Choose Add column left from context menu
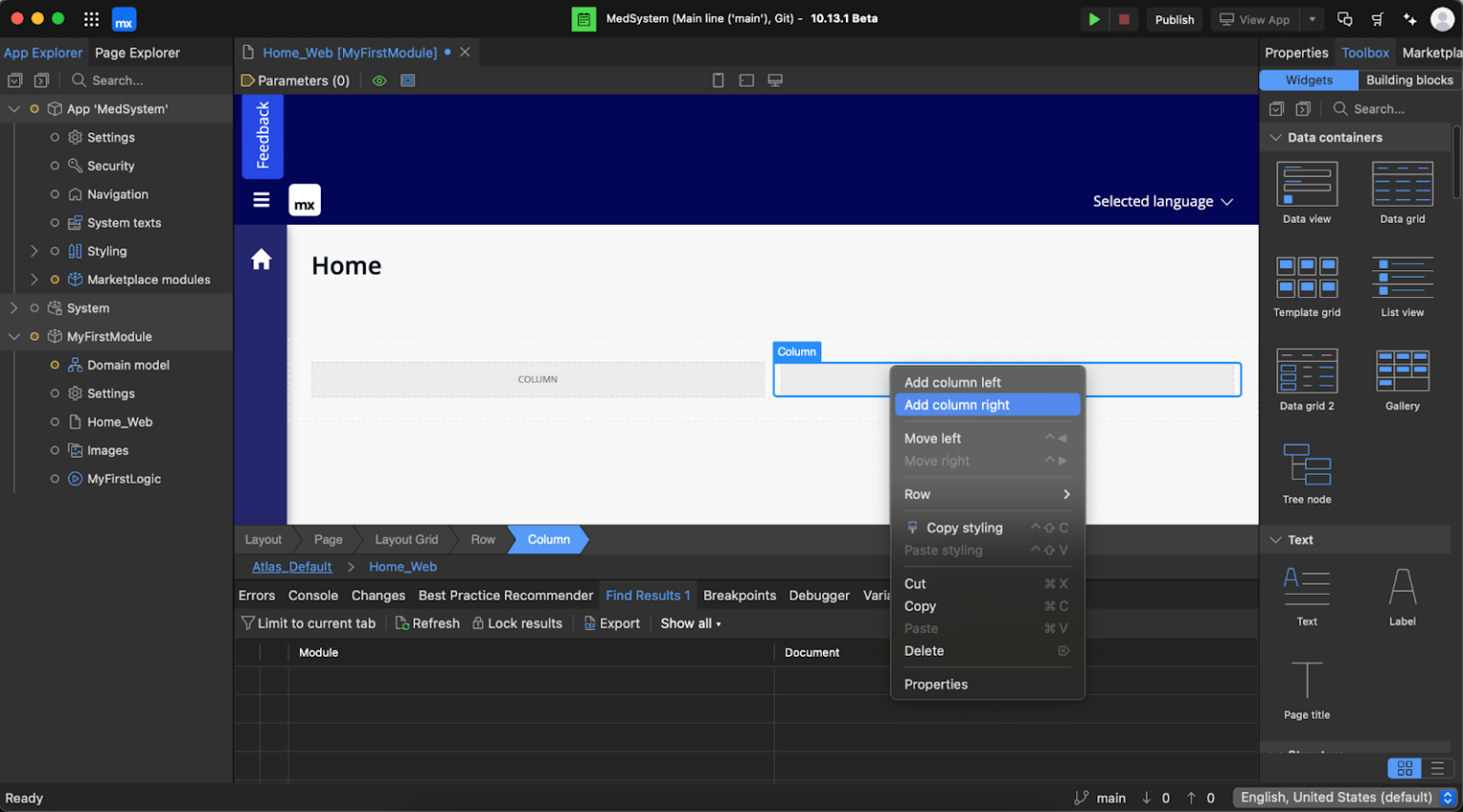Image resolution: width=1463 pixels, height=812 pixels. pyautogui.click(x=952, y=382)
